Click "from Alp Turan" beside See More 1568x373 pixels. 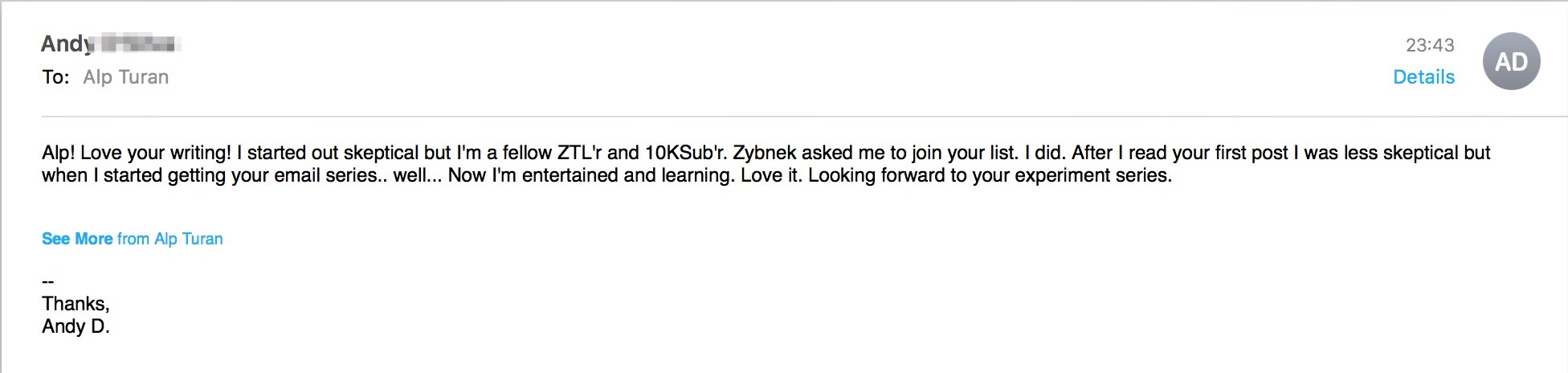(x=170, y=239)
